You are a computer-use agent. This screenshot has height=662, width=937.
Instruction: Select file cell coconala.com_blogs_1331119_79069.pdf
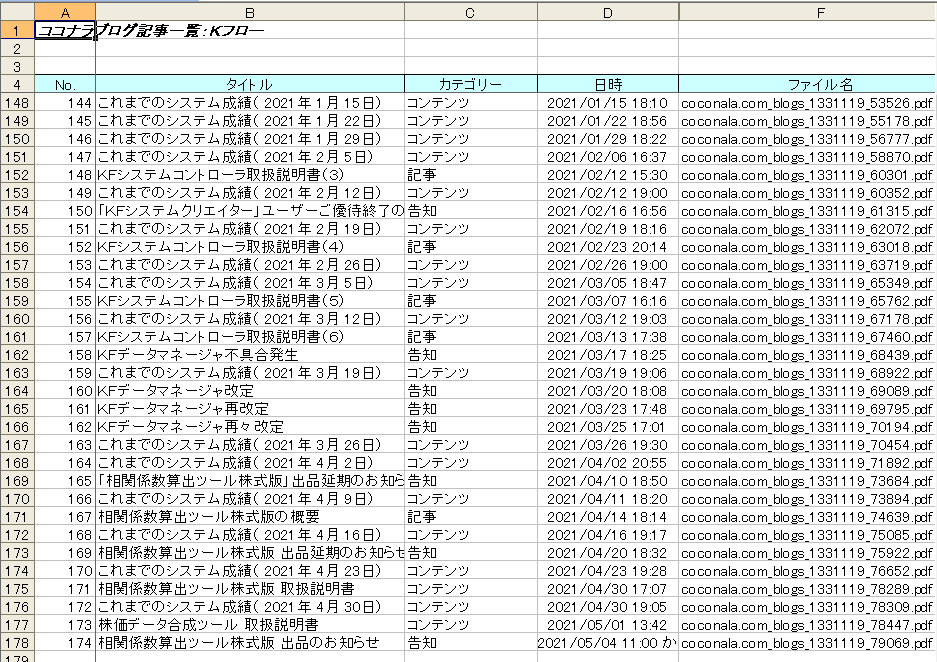click(807, 643)
